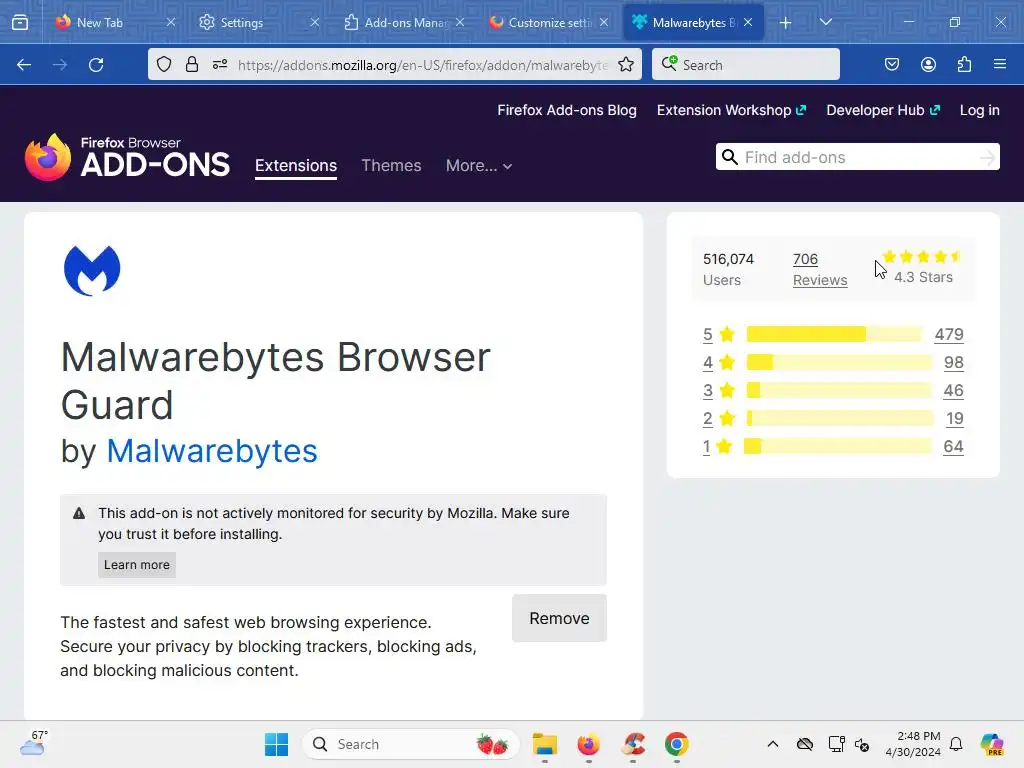The width and height of the screenshot is (1024, 768).
Task: Open the Windows Start menu
Action: [x=276, y=744]
